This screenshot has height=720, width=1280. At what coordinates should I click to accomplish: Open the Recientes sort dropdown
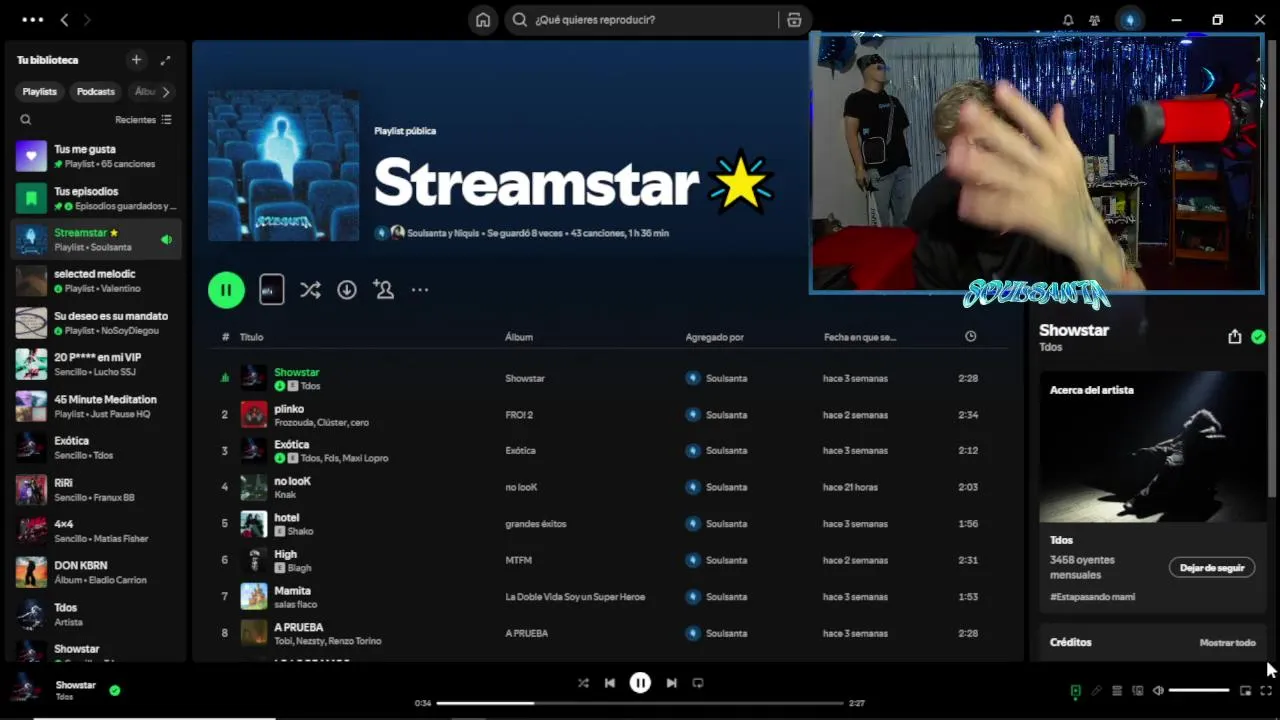pos(143,120)
